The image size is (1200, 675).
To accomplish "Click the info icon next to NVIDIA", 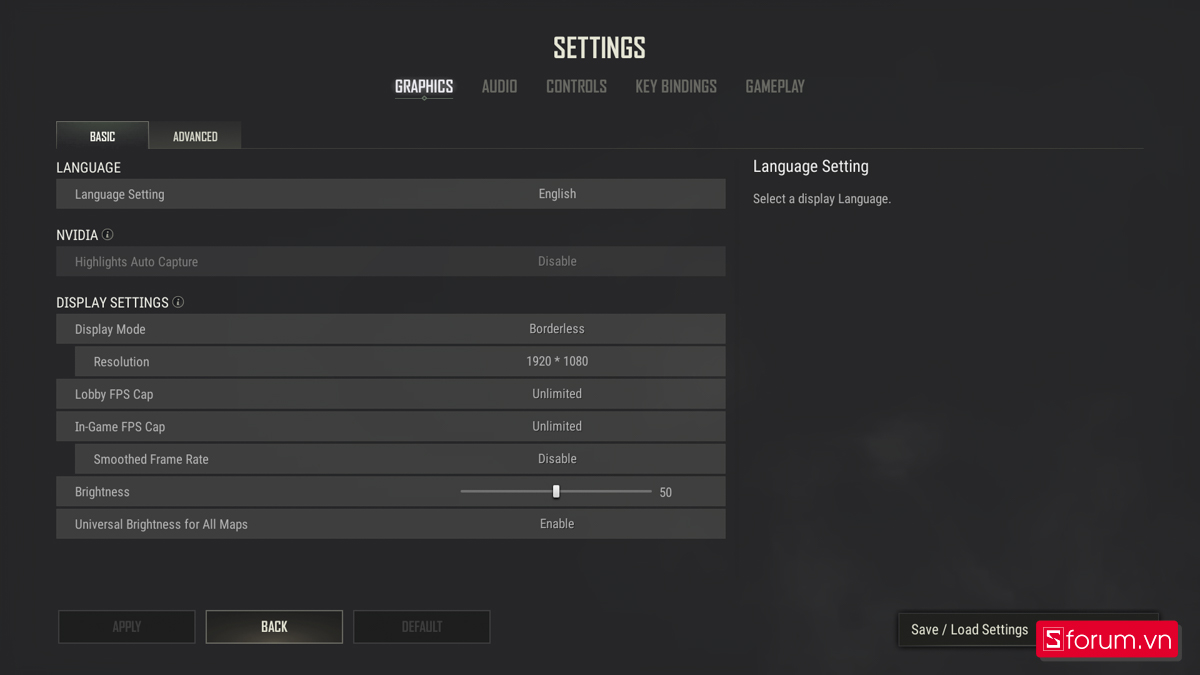I will point(108,235).
